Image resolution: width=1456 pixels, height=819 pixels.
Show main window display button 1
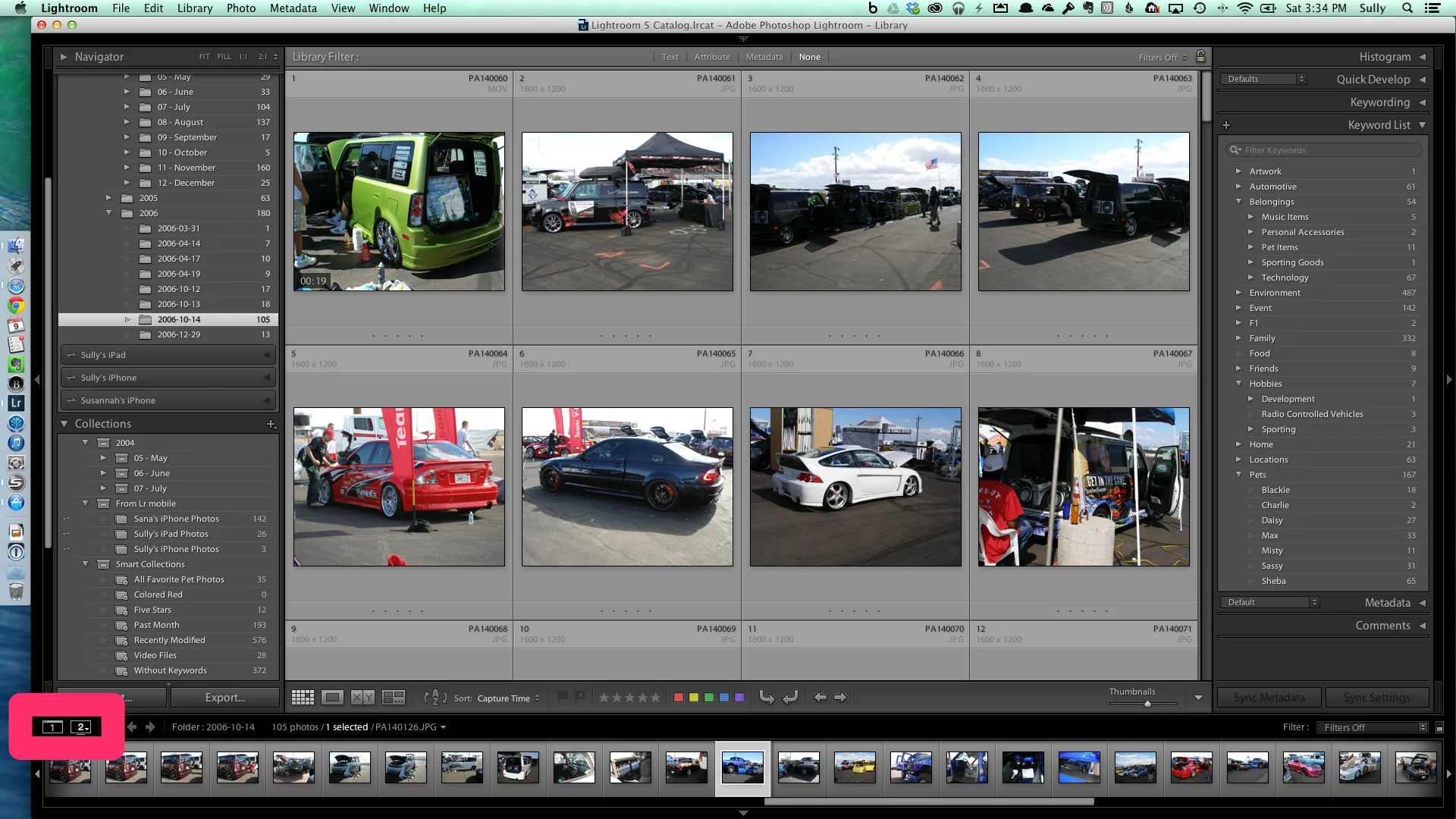tap(52, 726)
